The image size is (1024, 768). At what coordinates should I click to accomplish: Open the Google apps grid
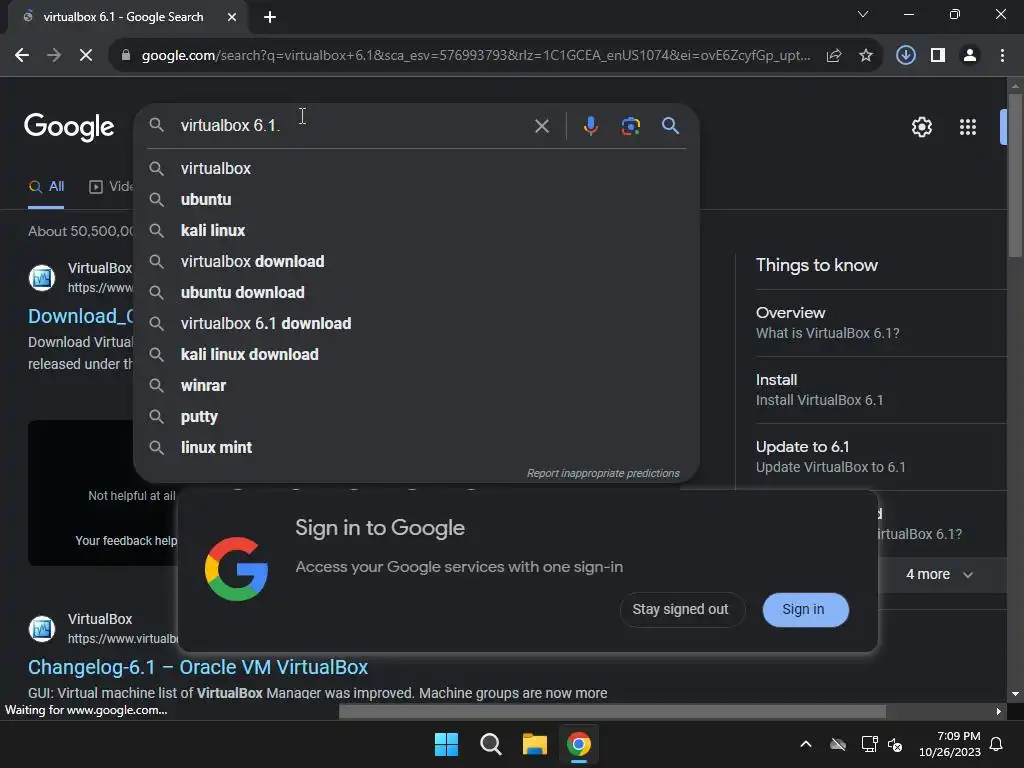click(968, 127)
